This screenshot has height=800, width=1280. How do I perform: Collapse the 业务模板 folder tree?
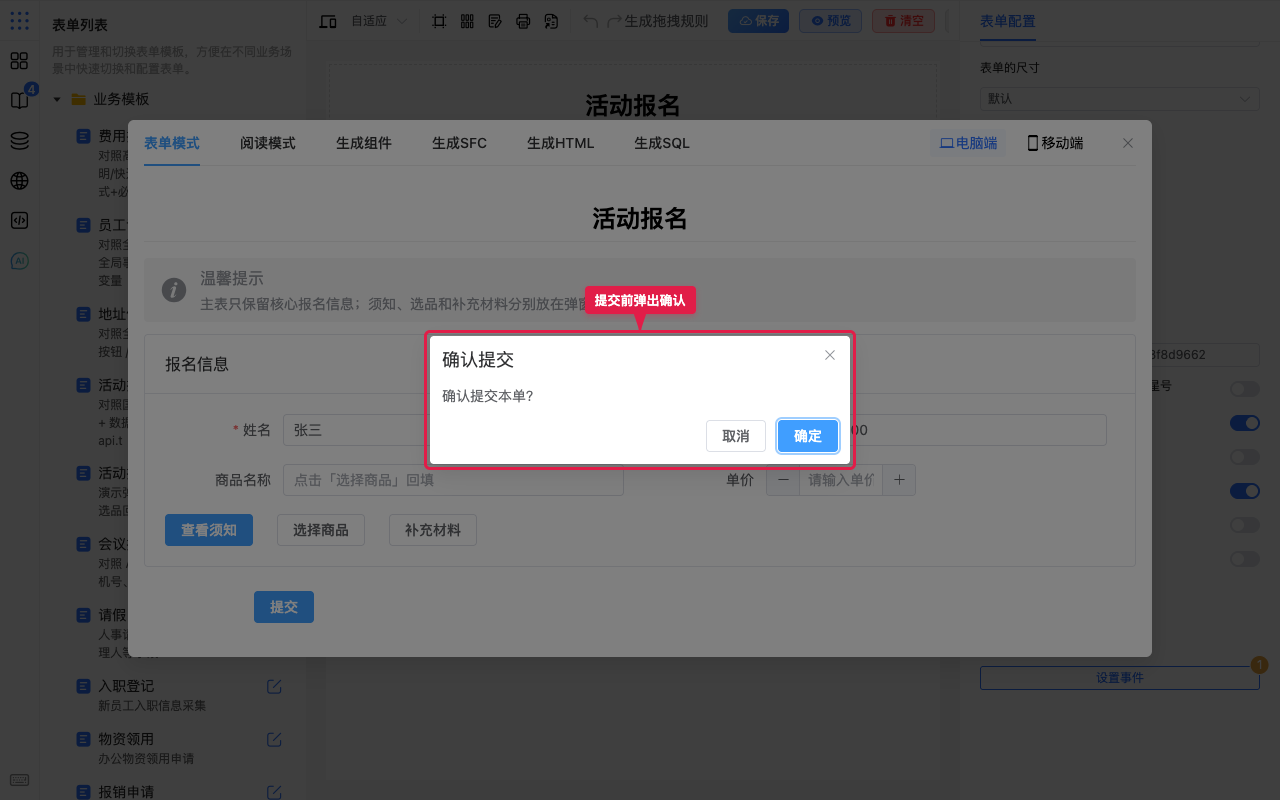(58, 99)
